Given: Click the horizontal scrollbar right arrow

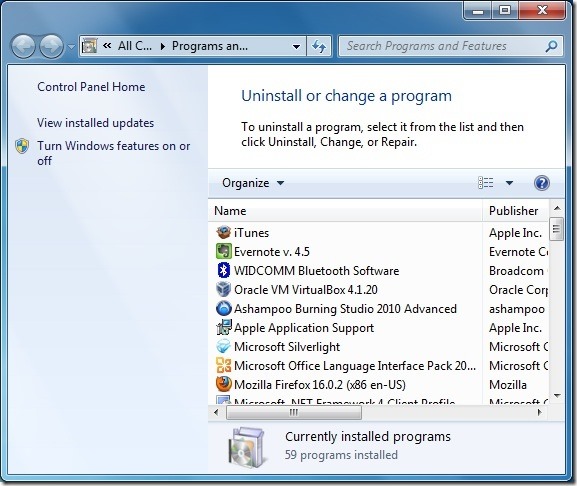Looking at the screenshot, I should 539,412.
